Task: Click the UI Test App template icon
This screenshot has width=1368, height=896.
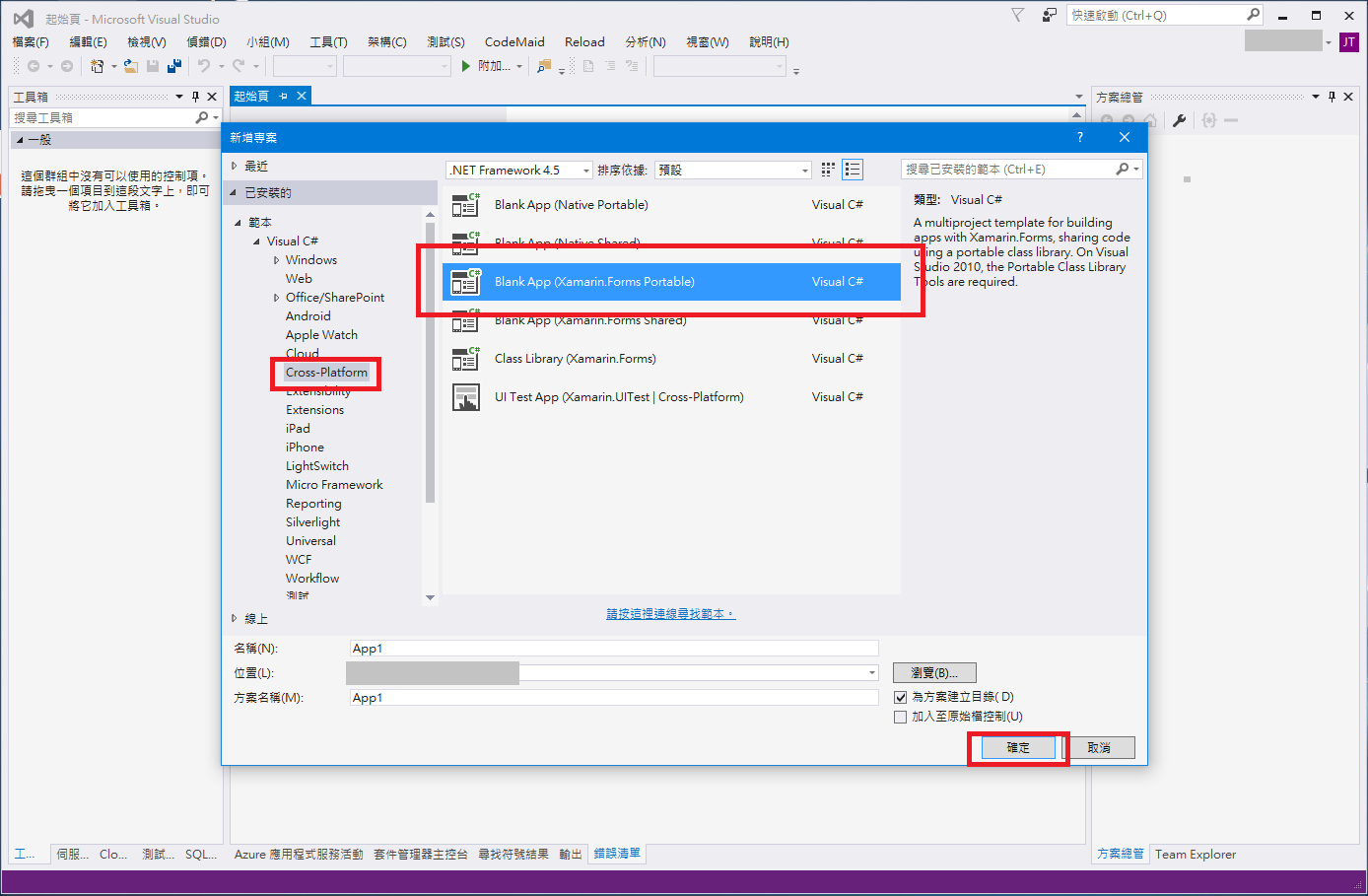Action: point(465,397)
